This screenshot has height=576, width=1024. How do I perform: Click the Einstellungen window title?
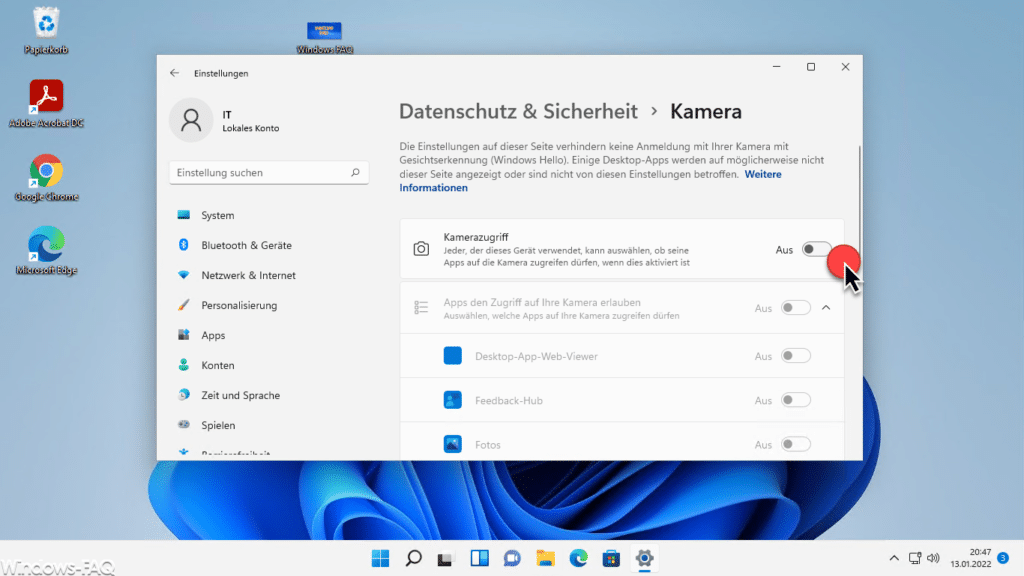point(221,73)
